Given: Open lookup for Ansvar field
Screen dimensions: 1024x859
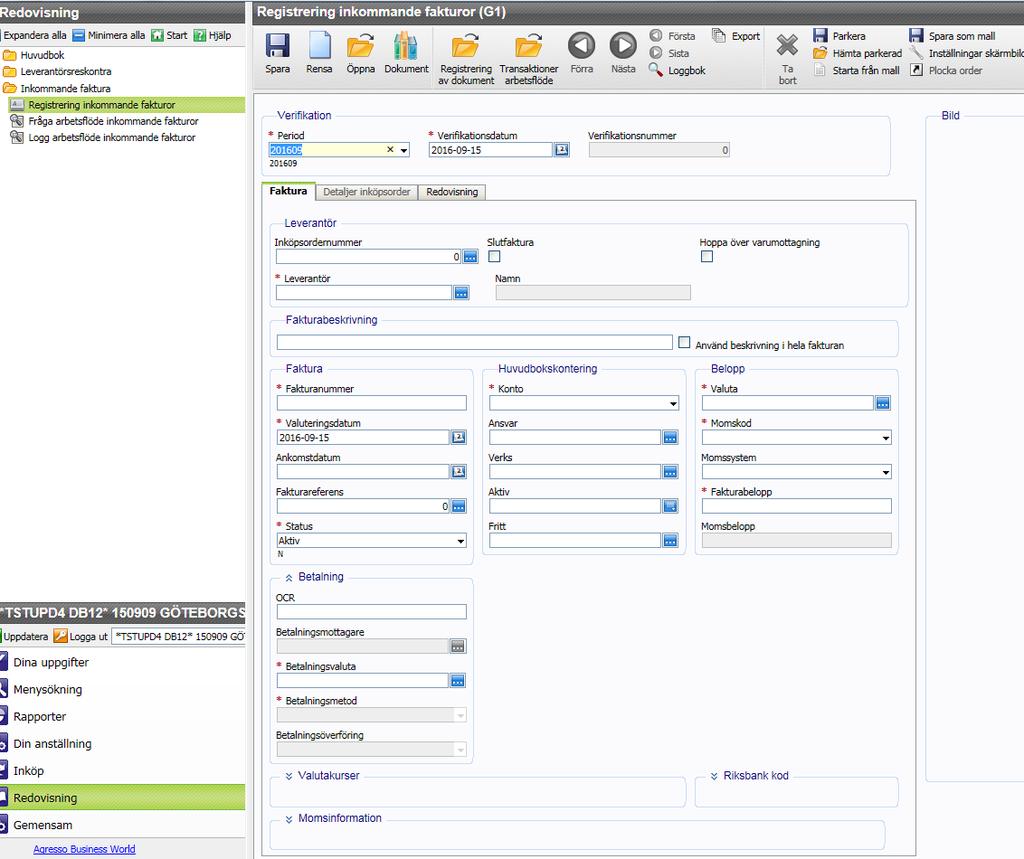Looking at the screenshot, I should 670,438.
